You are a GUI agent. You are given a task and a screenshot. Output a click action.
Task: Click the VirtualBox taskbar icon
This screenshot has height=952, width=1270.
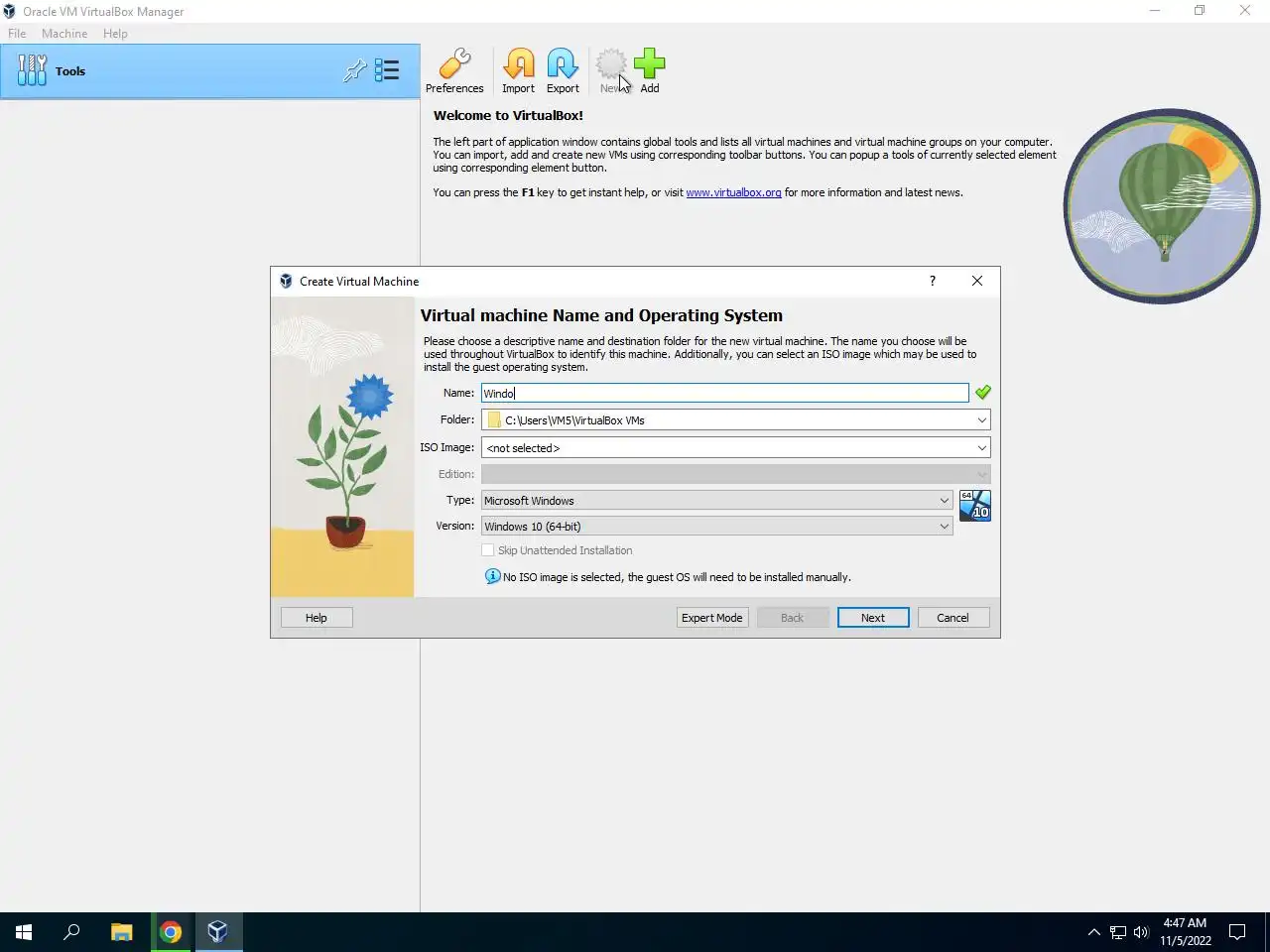(217, 932)
